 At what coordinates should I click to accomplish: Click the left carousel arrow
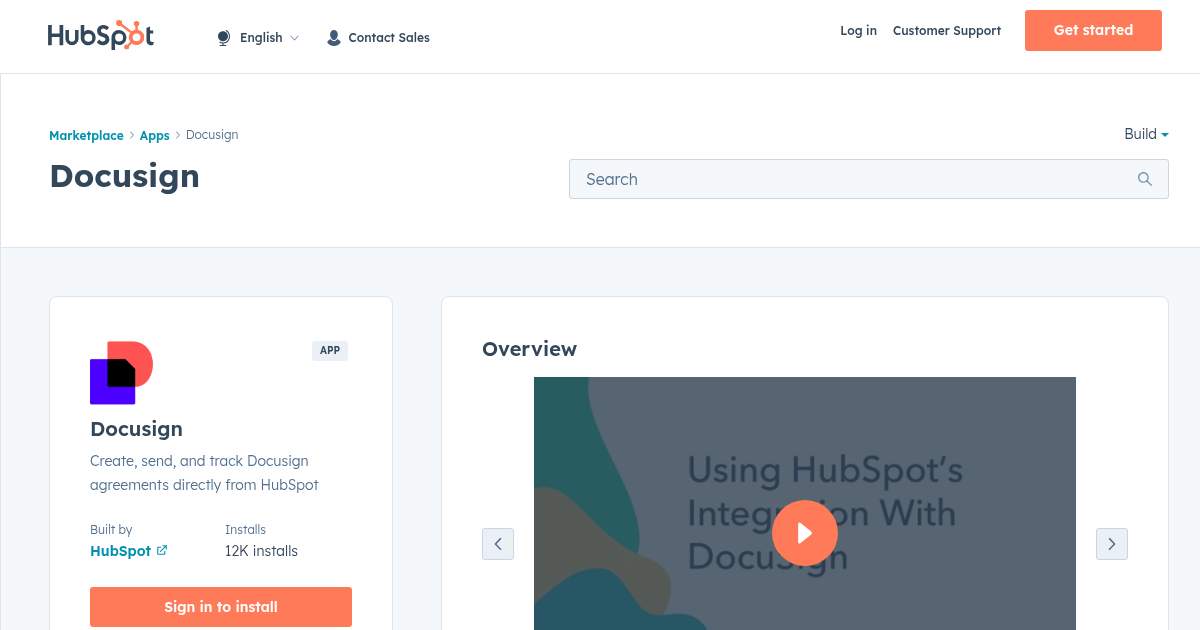pyautogui.click(x=498, y=543)
